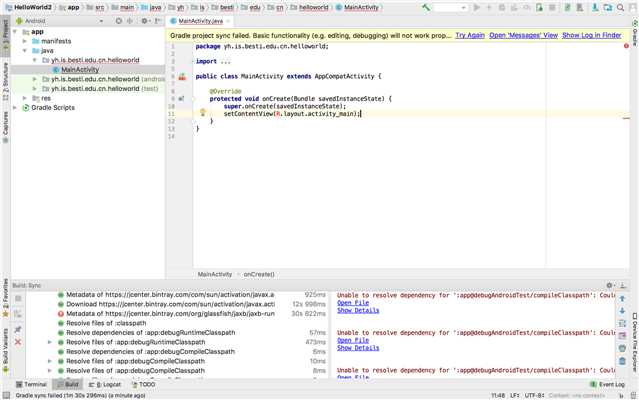639x400 pixels.
Task: Click the first Open File link in build output
Action: [353, 303]
